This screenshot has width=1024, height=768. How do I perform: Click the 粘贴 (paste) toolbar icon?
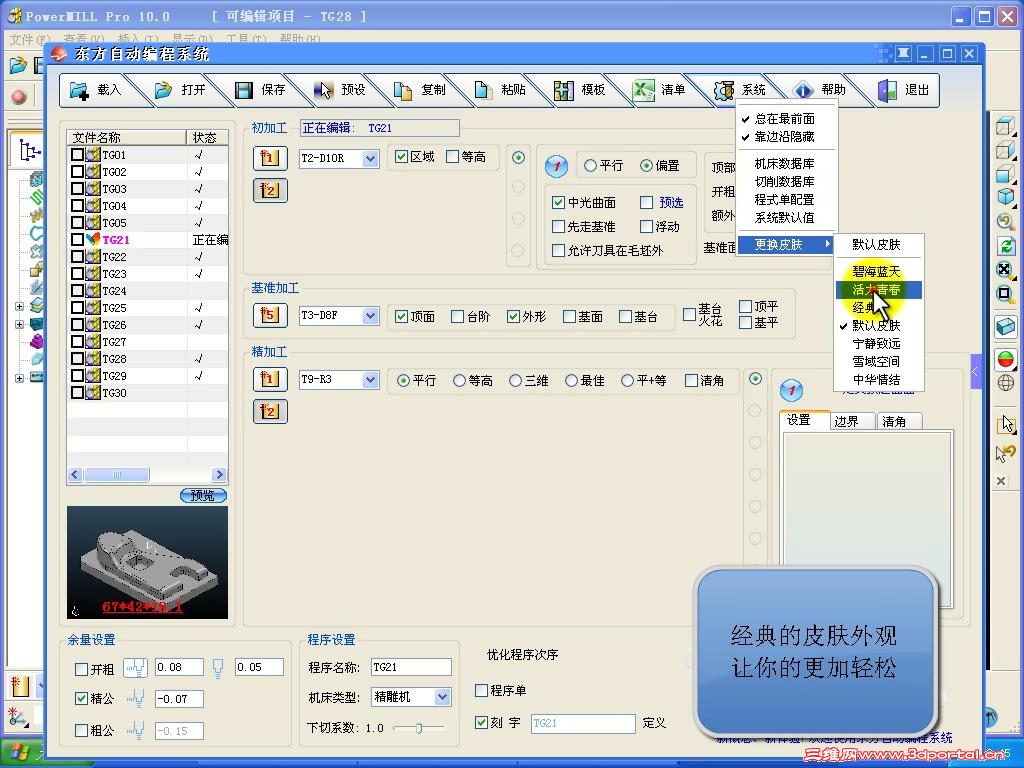coord(483,90)
